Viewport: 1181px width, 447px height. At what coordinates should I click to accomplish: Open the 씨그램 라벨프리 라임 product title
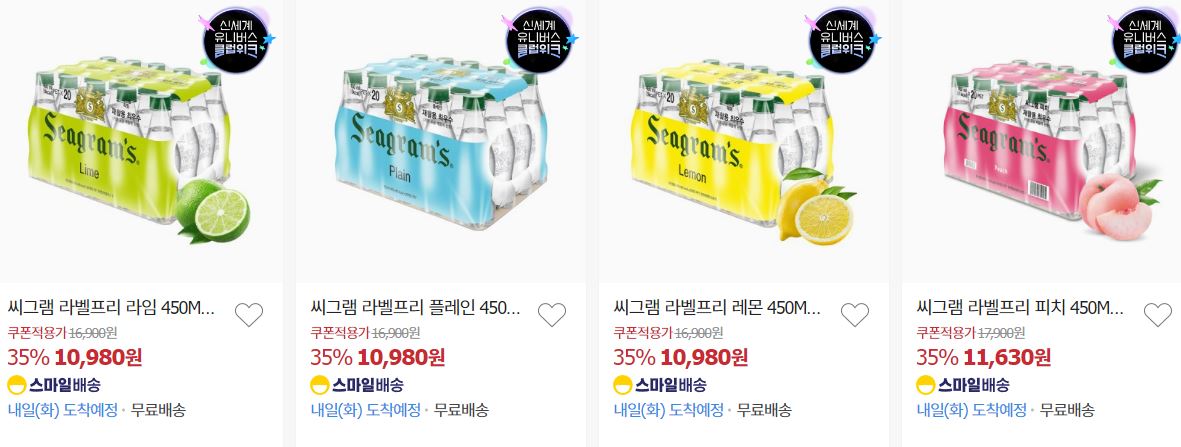point(111,308)
